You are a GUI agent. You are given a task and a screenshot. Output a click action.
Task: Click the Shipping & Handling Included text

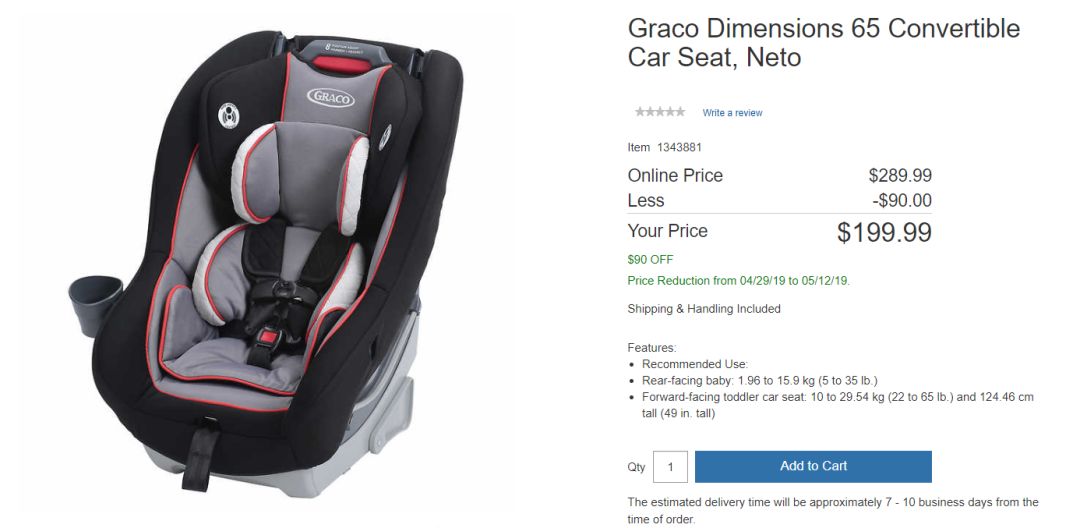[x=704, y=309]
